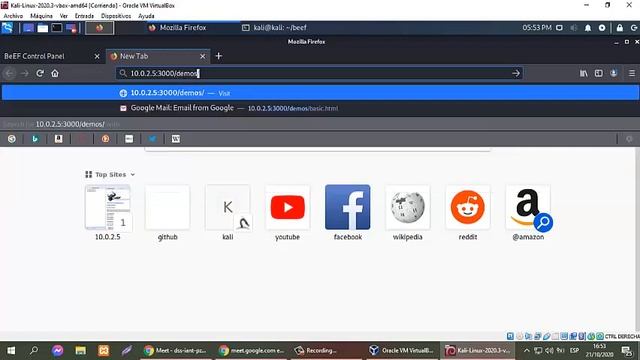Show sidebars with the sidebar icon
Image resolution: width=640 pixels, height=360 pixels.
[x=598, y=73]
